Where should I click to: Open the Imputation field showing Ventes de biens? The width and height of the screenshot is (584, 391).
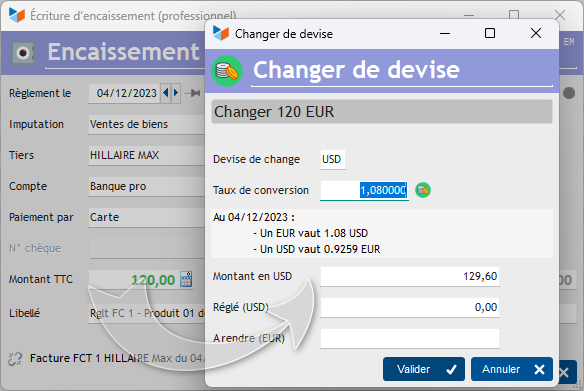[x=147, y=124]
